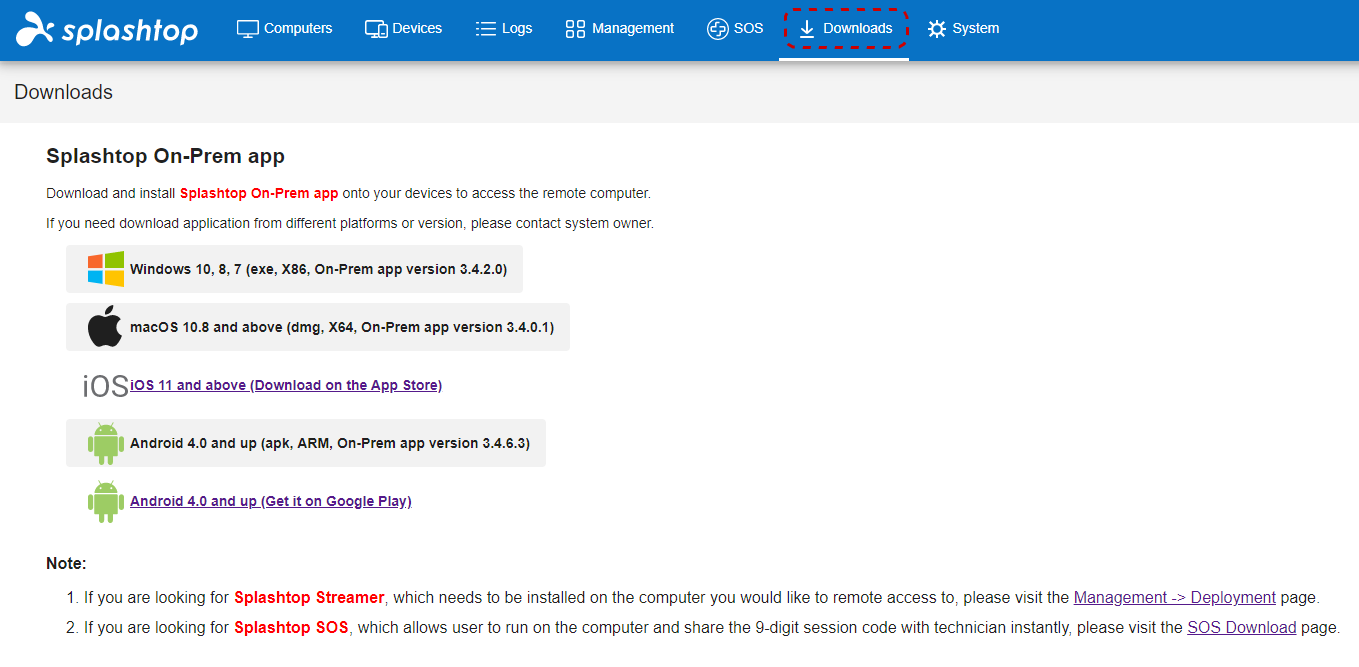Click the Management grid icon

(x=575, y=28)
